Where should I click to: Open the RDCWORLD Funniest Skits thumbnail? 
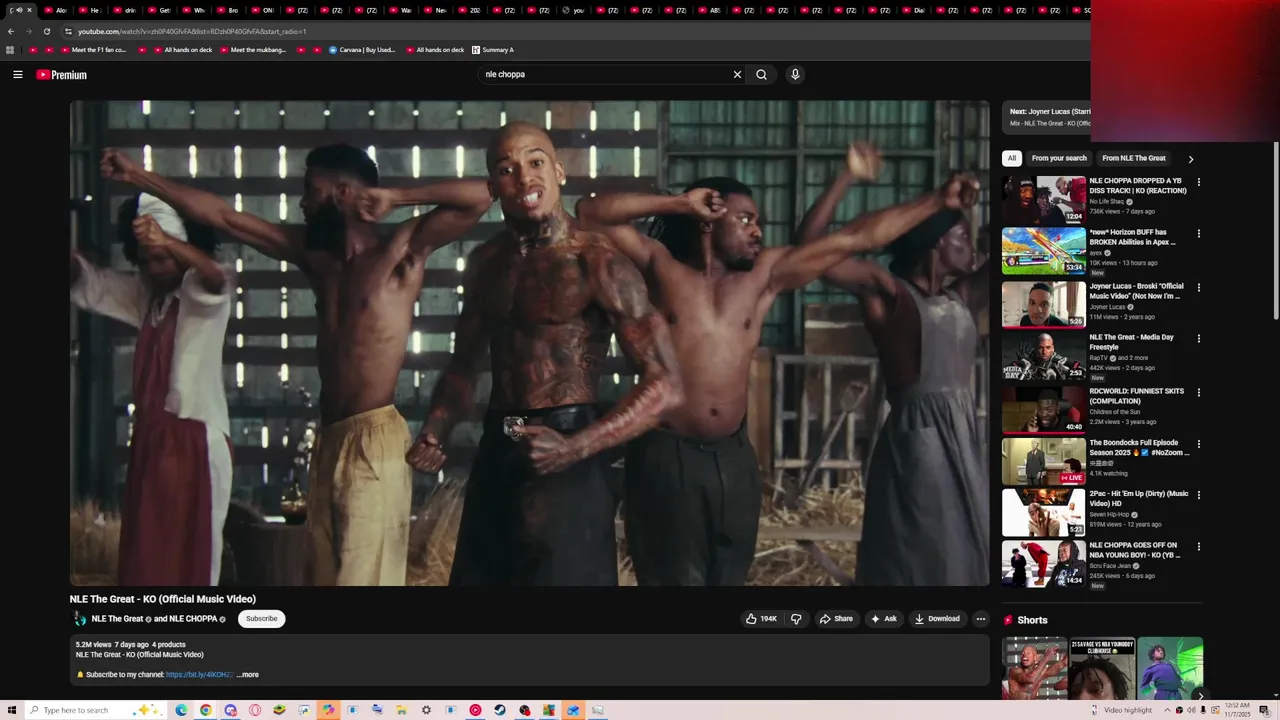point(1044,410)
